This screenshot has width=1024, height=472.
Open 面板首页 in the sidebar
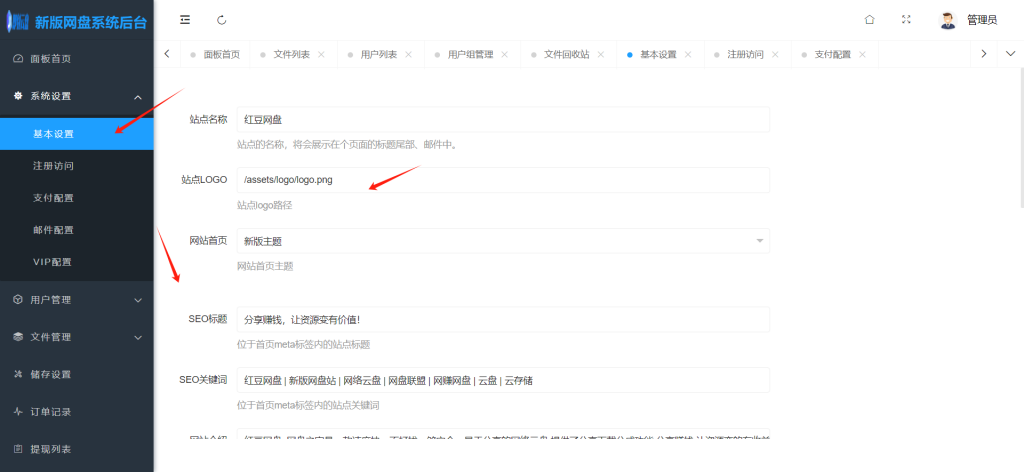[76, 59]
